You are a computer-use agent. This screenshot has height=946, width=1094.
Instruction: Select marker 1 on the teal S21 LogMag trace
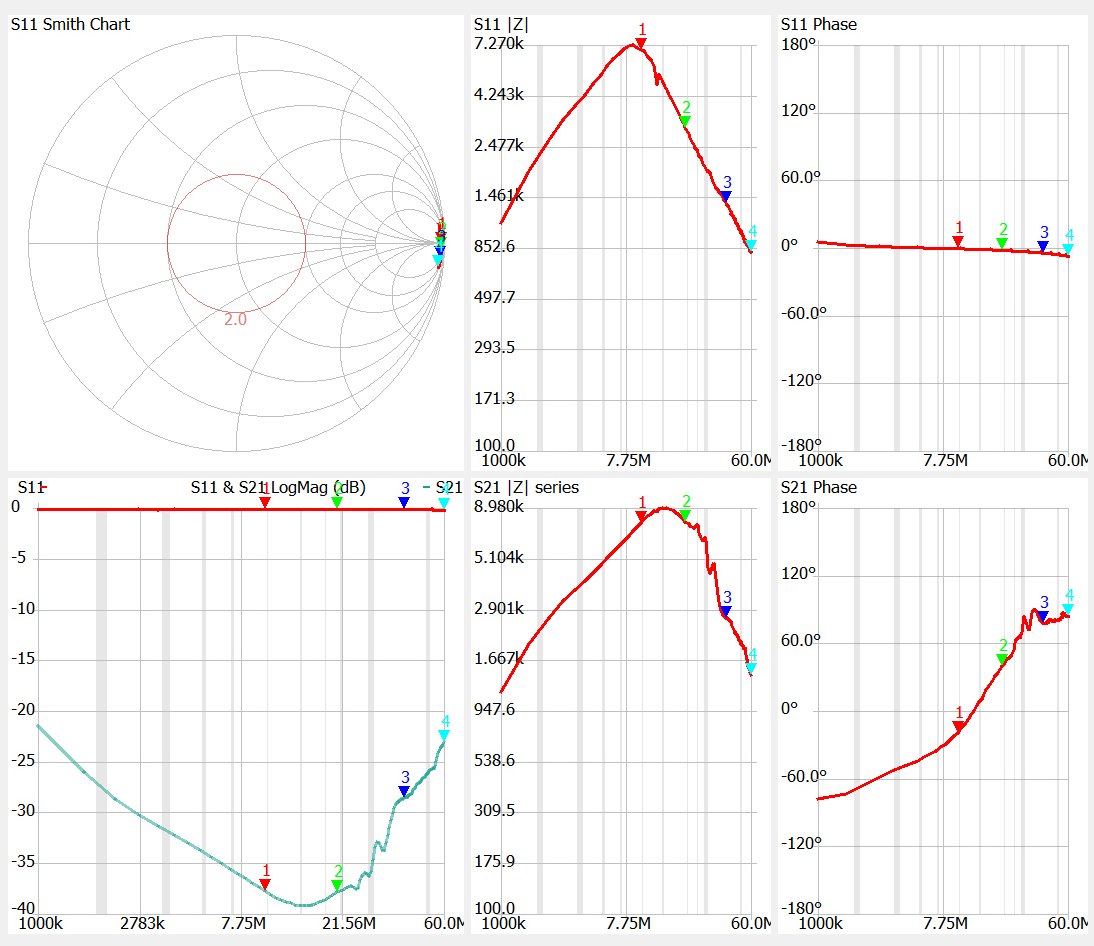tap(265, 883)
